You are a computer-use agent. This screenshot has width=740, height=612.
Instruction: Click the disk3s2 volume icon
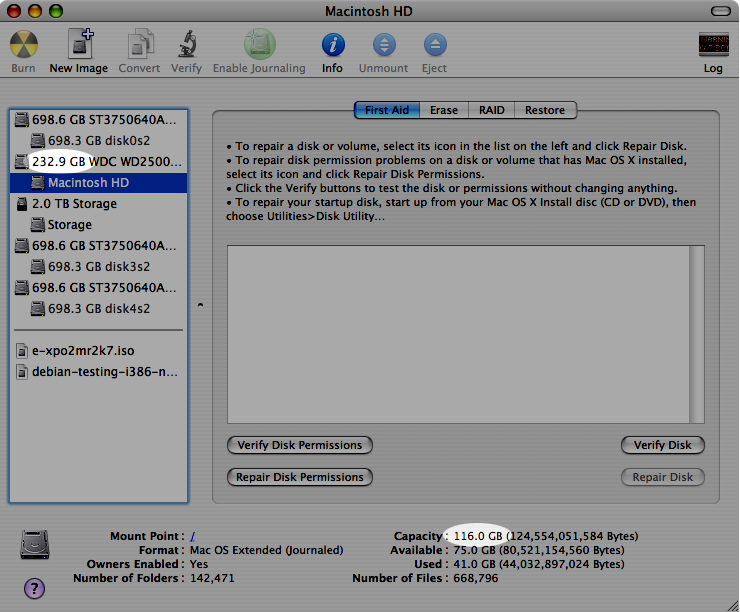38,267
